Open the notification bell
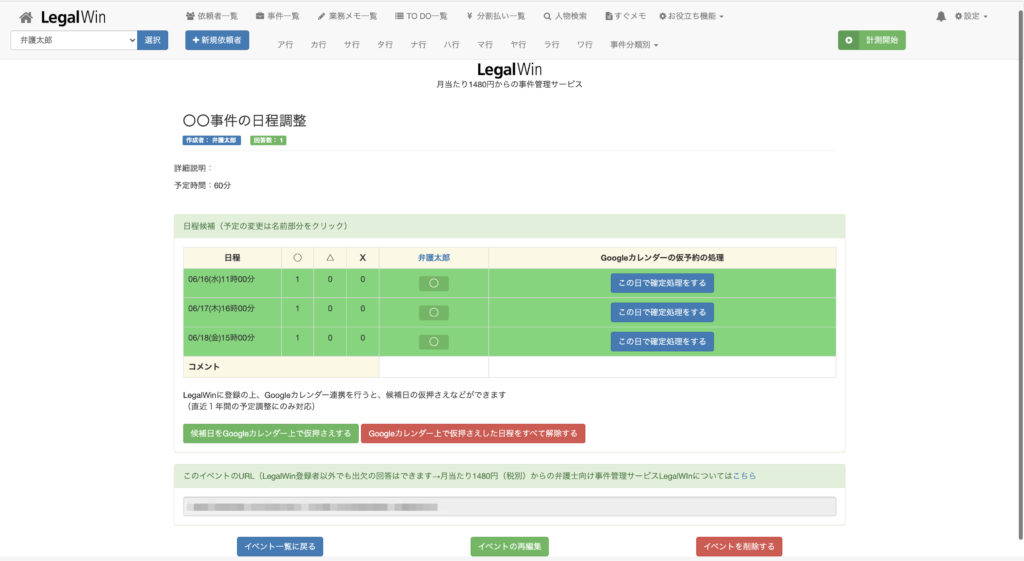The width and height of the screenshot is (1024, 561). (941, 17)
